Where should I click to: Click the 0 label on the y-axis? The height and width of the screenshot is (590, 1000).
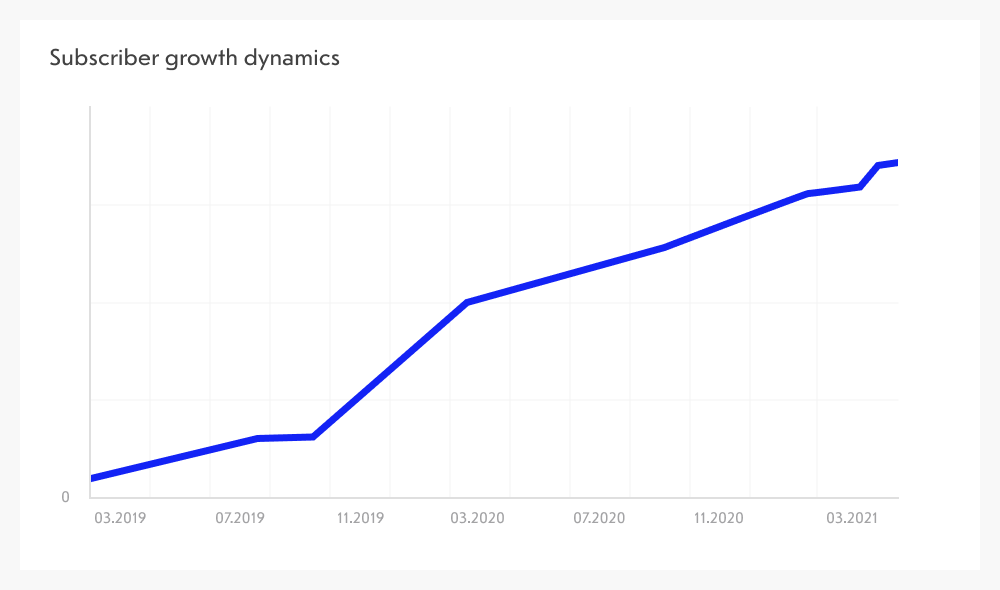[x=66, y=497]
